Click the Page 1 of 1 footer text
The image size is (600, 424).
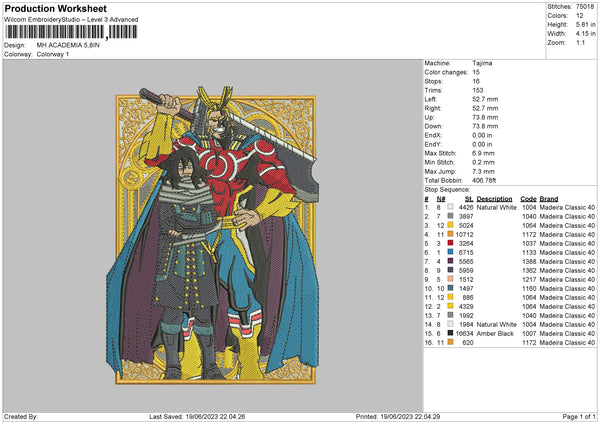click(x=574, y=416)
